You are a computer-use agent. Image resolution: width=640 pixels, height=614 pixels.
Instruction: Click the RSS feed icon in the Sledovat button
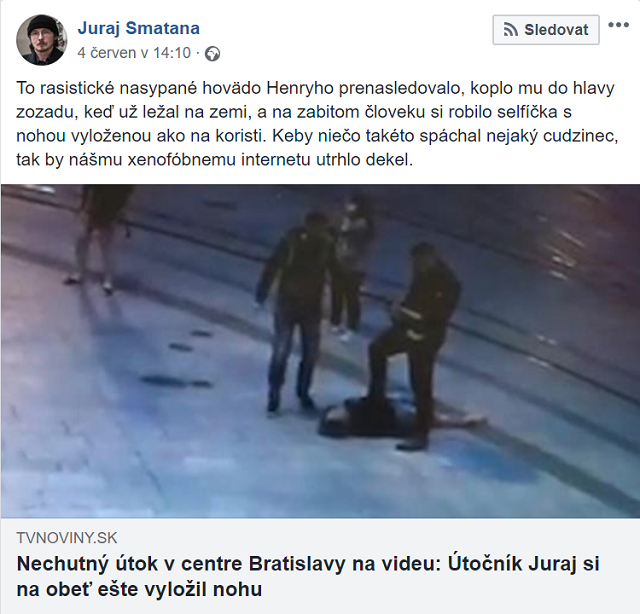click(511, 29)
